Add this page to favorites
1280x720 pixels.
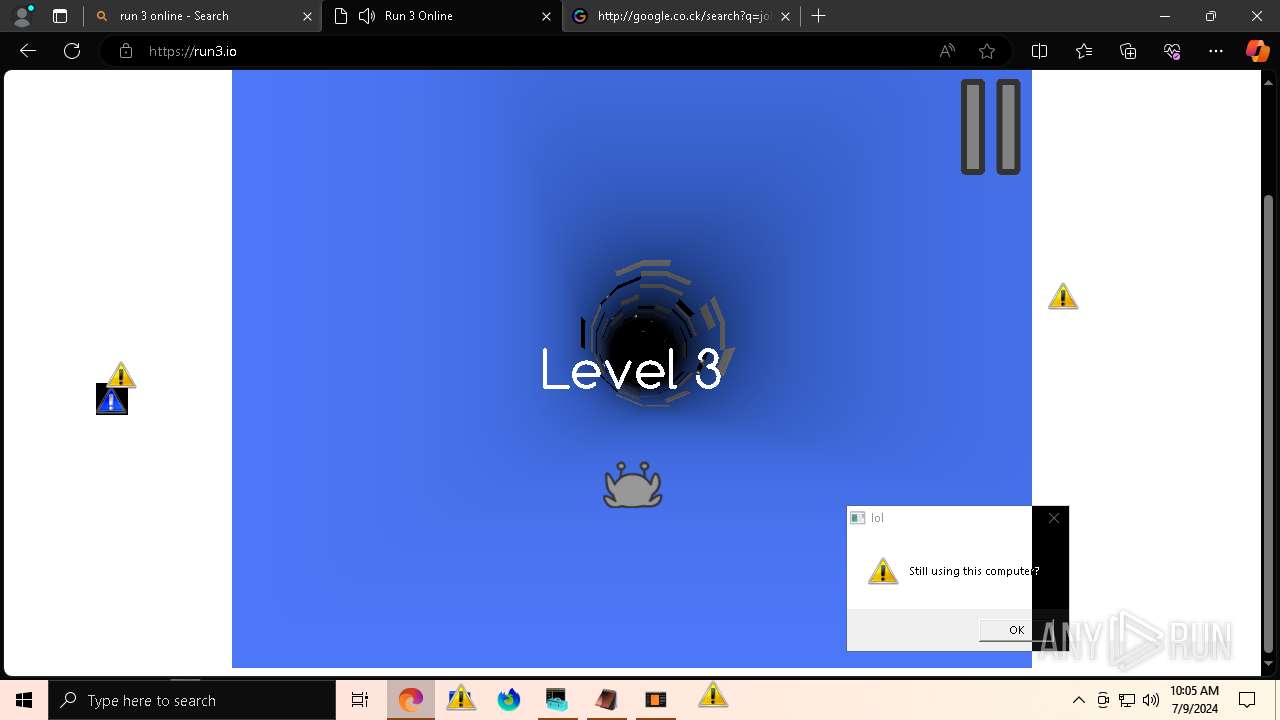(987, 51)
